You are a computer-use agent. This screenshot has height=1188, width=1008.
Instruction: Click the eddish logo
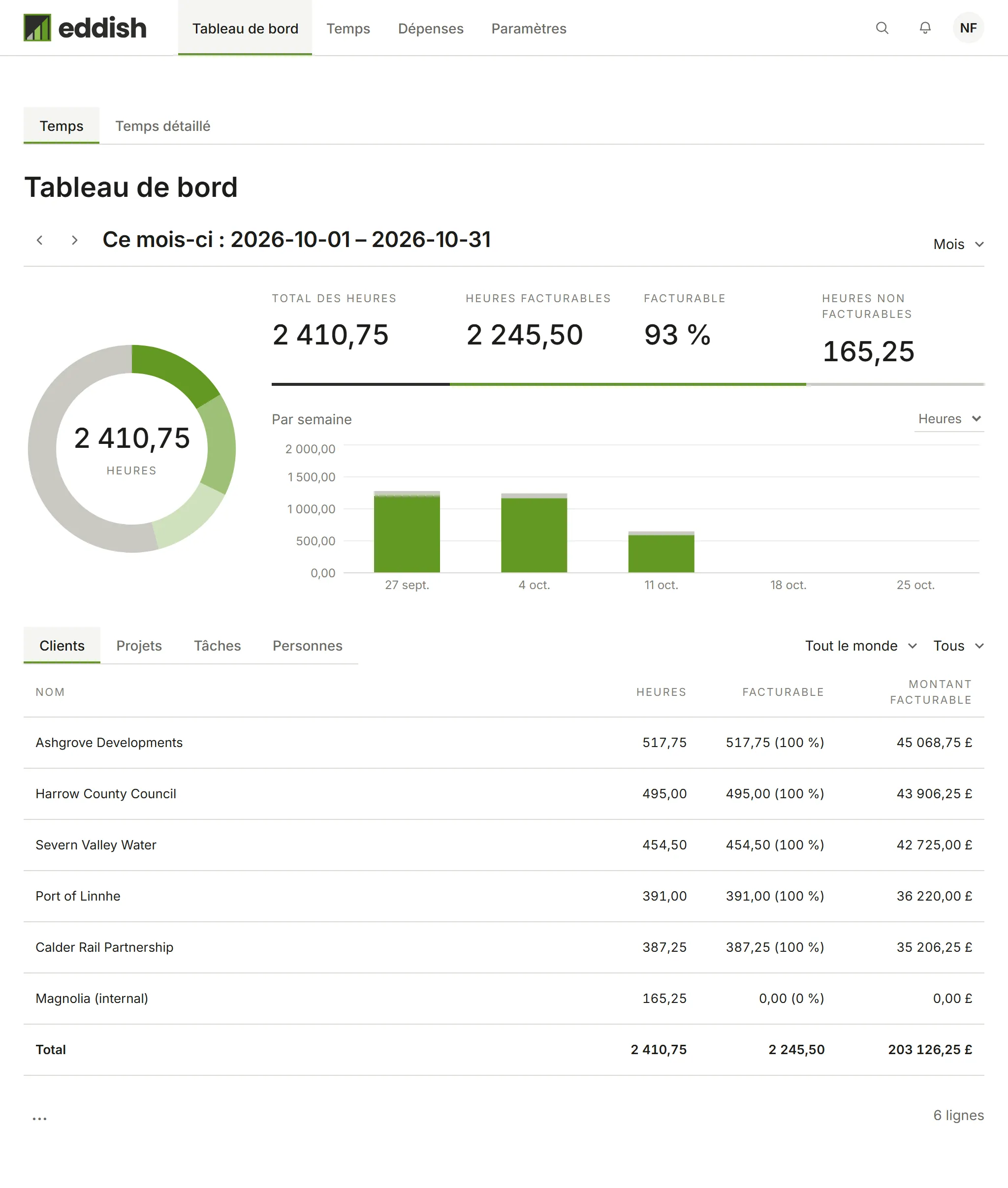85,28
